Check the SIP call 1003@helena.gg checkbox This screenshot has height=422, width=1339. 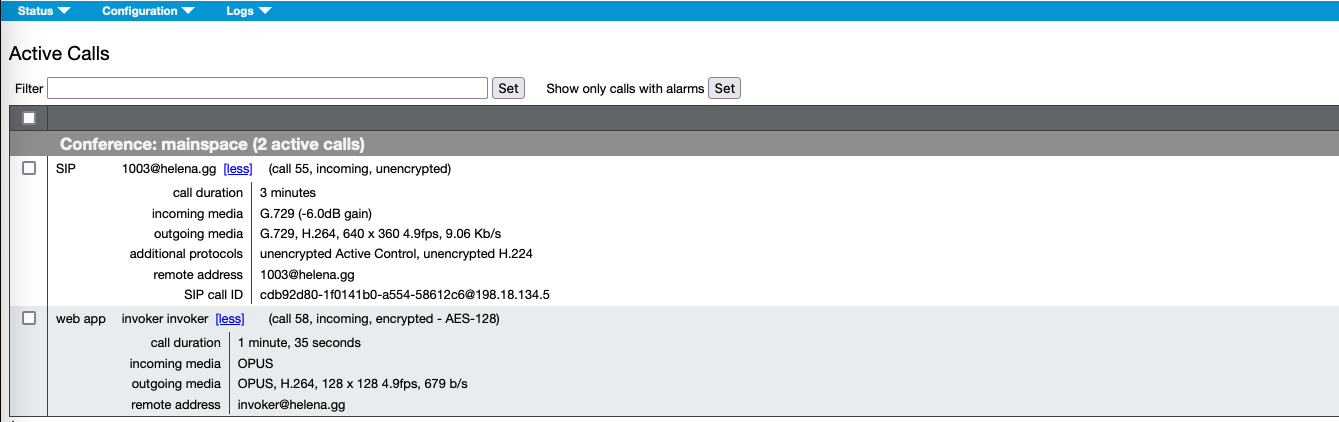click(29, 168)
